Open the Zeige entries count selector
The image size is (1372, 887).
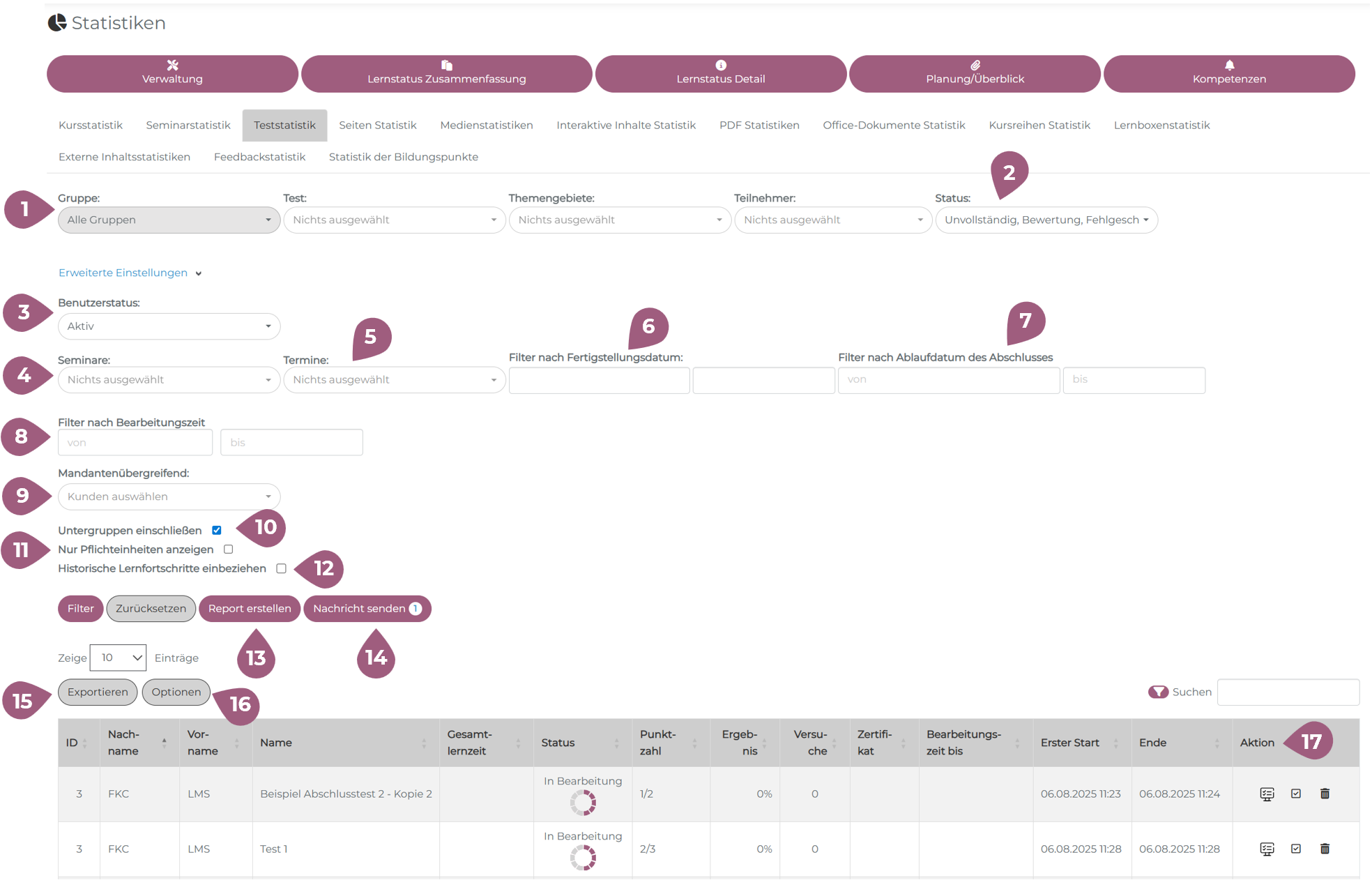[118, 658]
